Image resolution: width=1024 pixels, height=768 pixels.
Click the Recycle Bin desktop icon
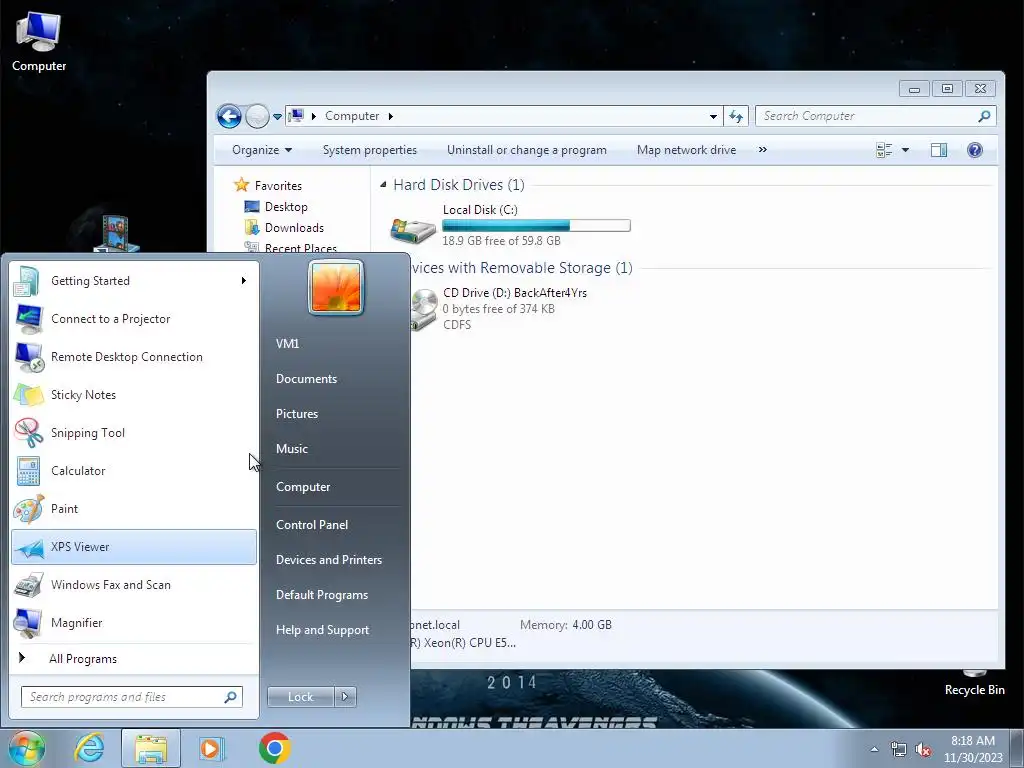(974, 684)
